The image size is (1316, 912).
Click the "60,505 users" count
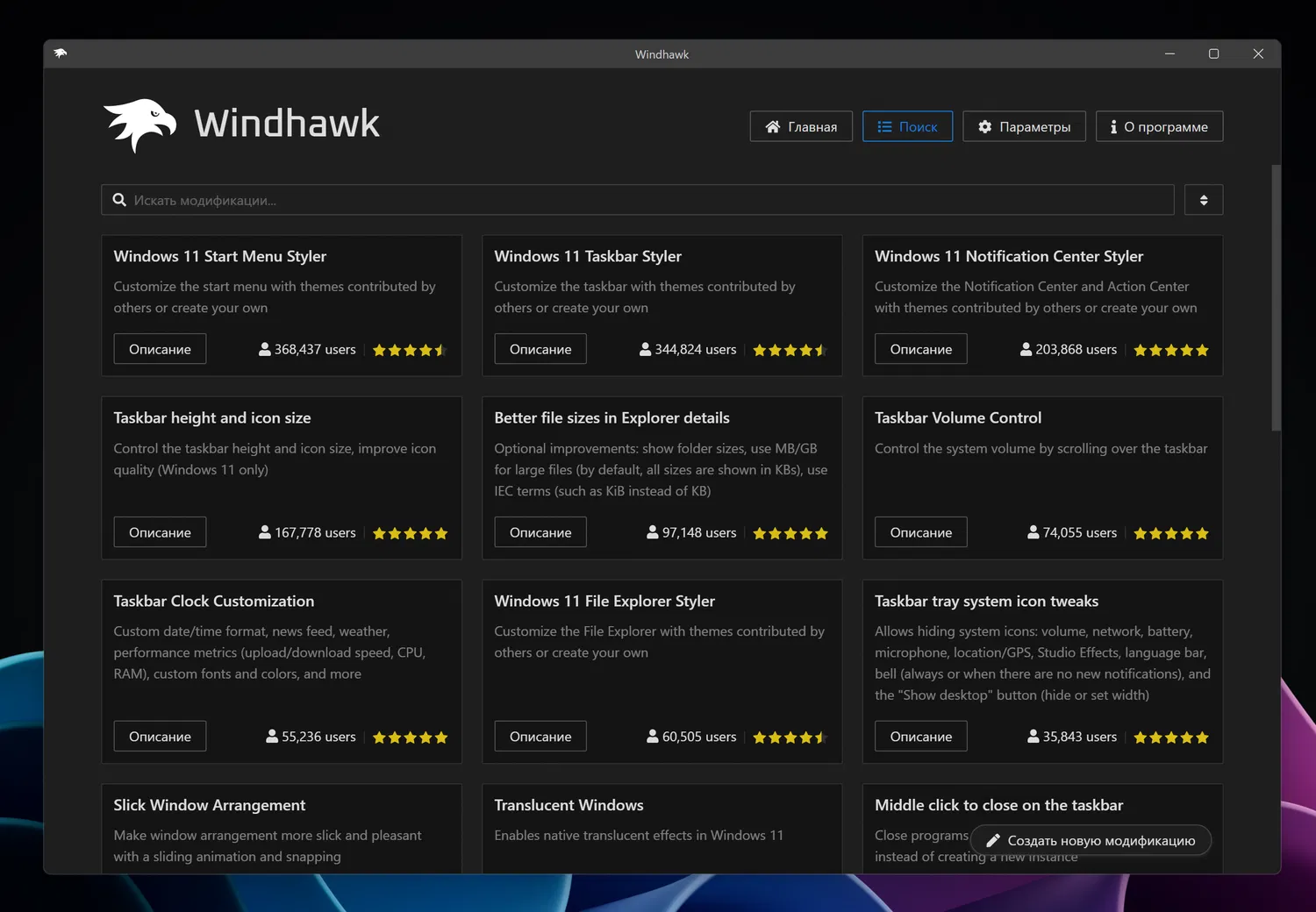click(x=699, y=737)
